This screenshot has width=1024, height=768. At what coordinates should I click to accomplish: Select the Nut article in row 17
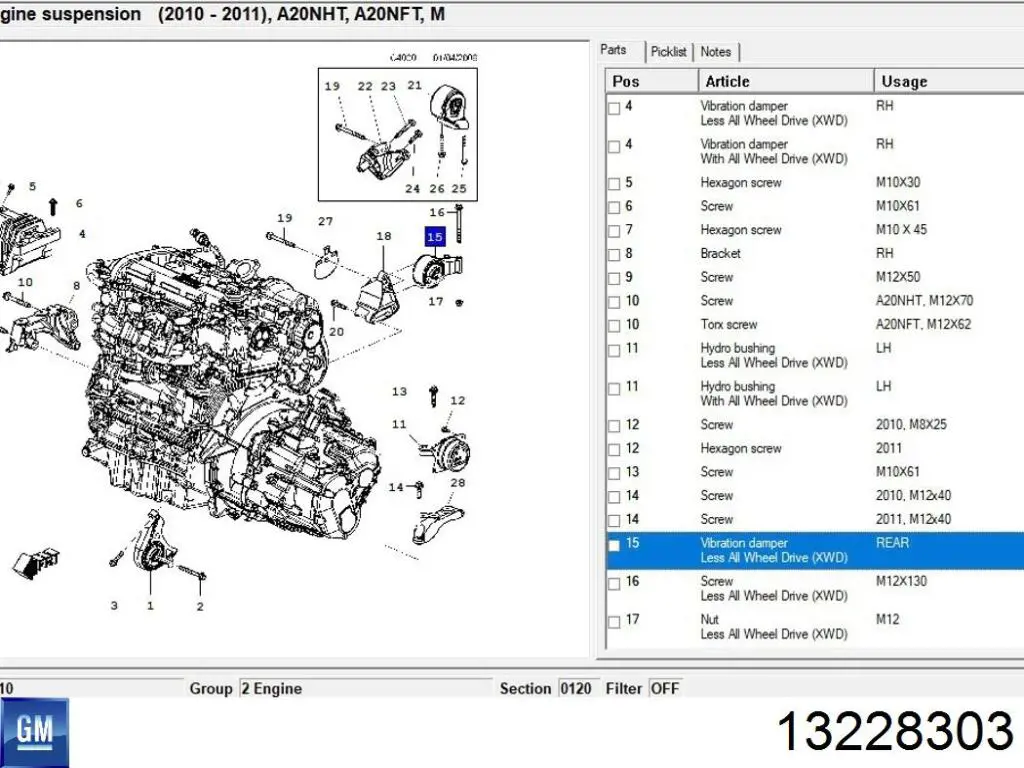[x=709, y=619]
